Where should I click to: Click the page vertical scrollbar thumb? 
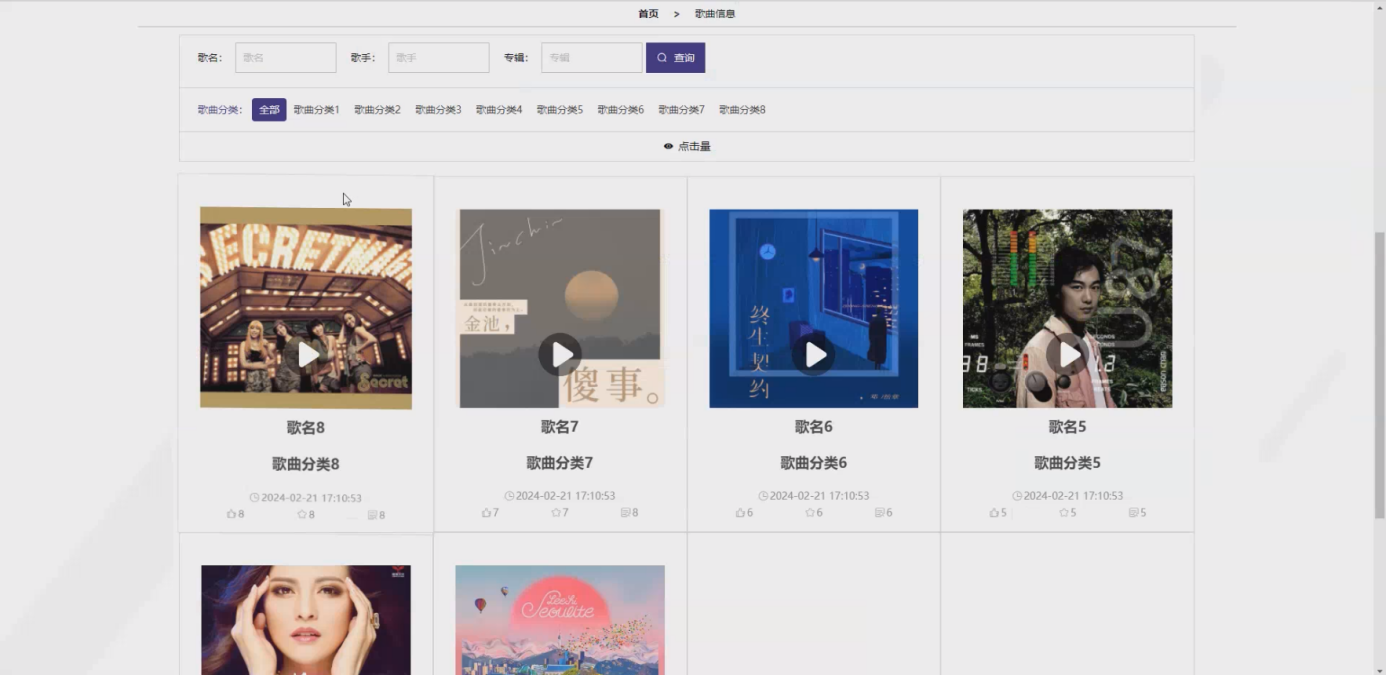coord(1380,375)
